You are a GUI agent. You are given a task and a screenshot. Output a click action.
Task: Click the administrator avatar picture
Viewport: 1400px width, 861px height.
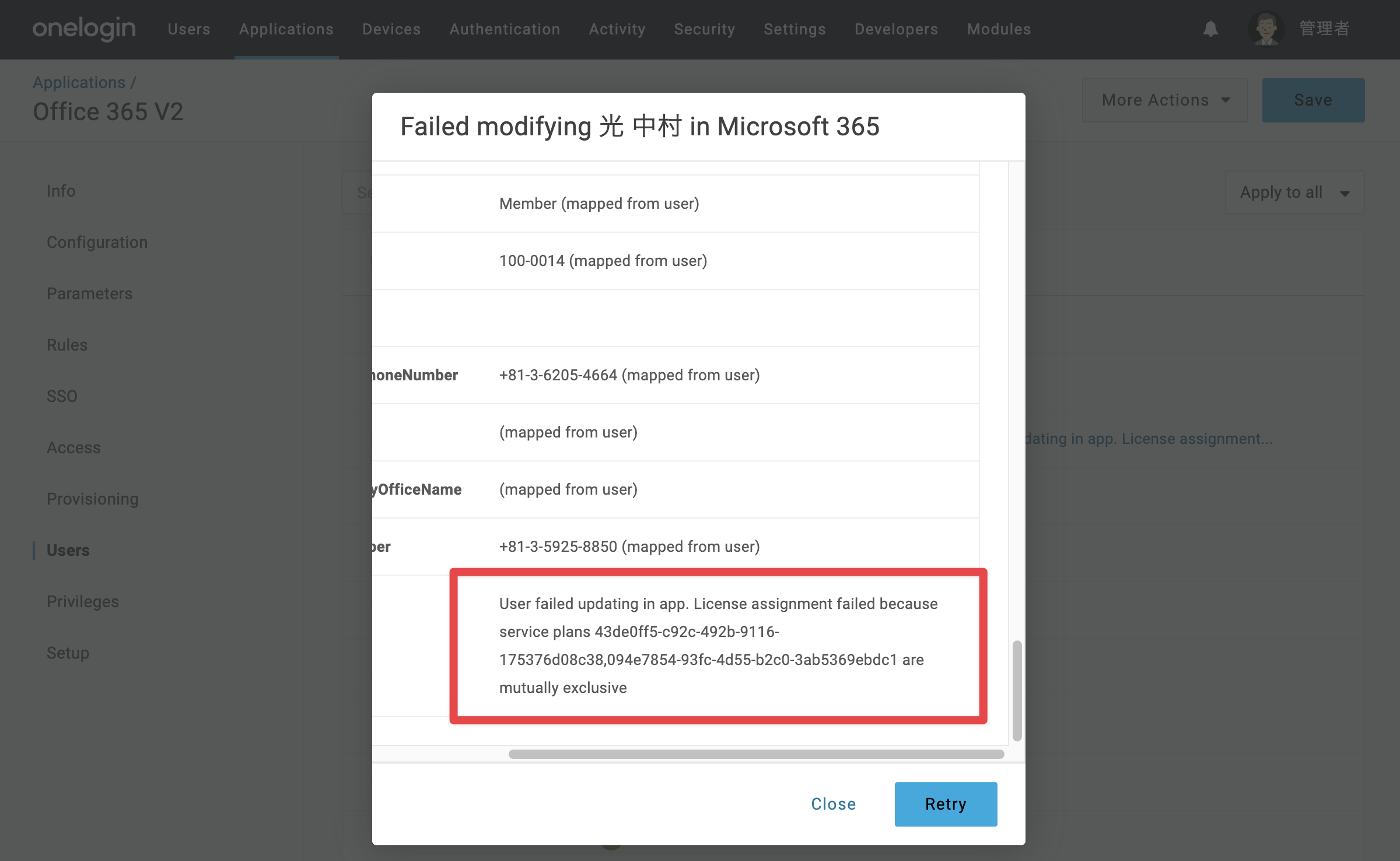(x=1266, y=29)
